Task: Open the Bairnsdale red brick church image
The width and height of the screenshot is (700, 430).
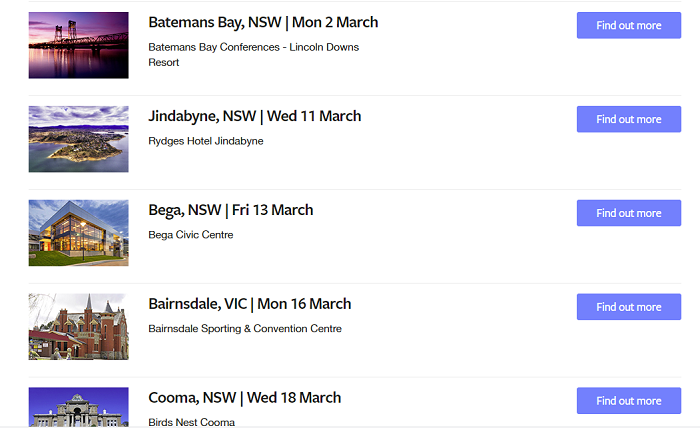Action: (78, 327)
